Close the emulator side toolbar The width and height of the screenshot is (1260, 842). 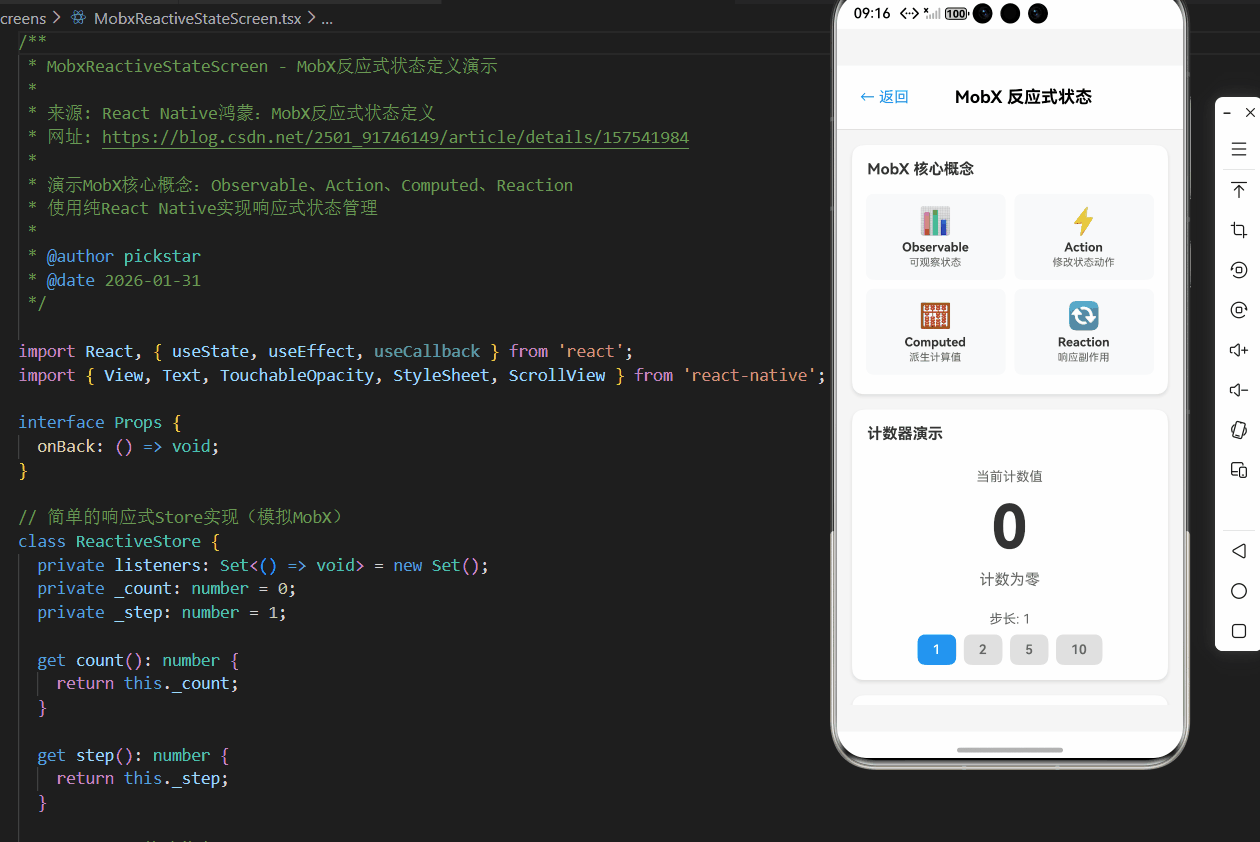[x=1250, y=113]
